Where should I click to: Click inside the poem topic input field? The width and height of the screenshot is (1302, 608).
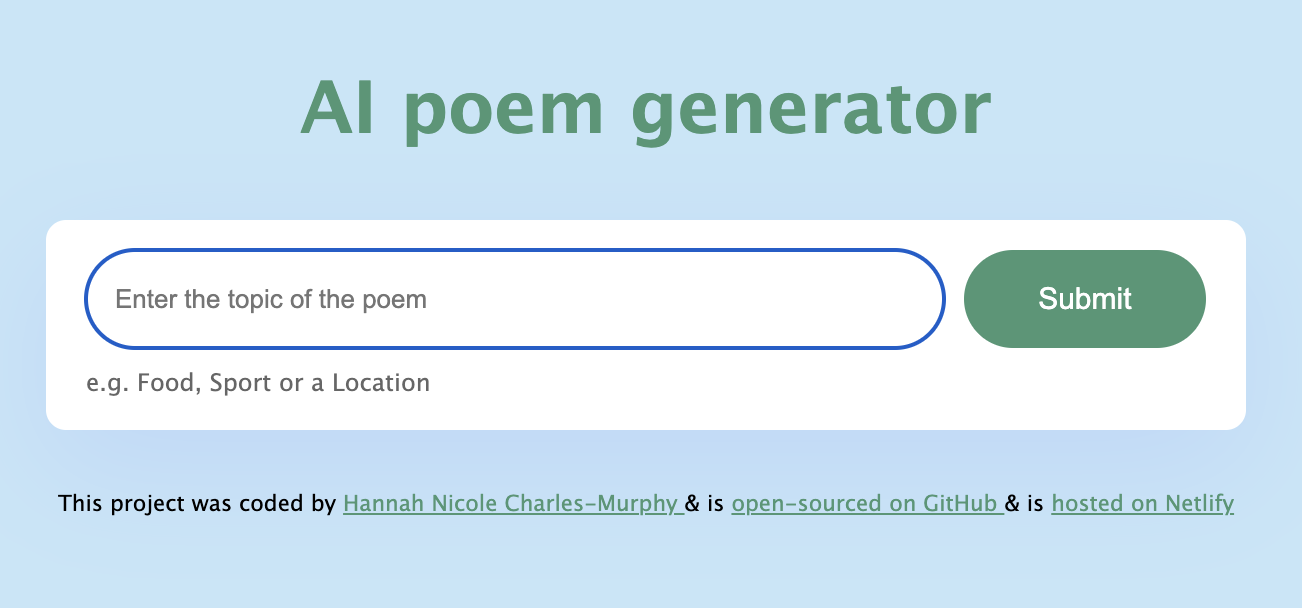(x=500, y=298)
